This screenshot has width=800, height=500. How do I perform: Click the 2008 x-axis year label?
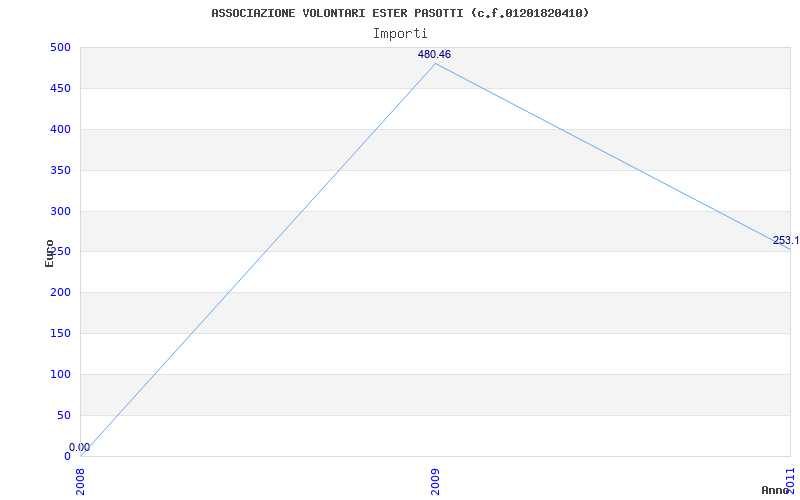click(81, 482)
